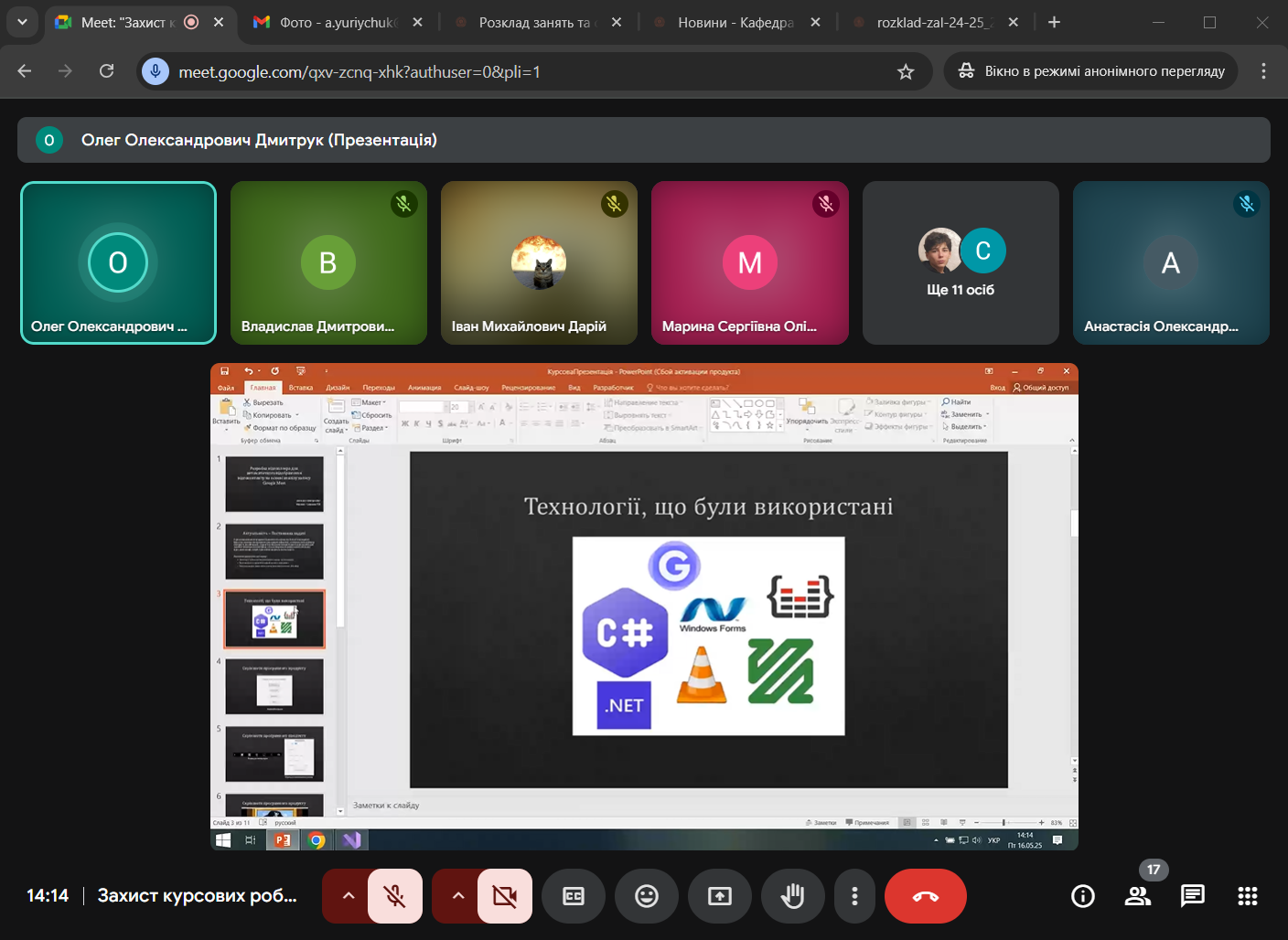Switch to the "Розклад занять" tab

coord(535,22)
